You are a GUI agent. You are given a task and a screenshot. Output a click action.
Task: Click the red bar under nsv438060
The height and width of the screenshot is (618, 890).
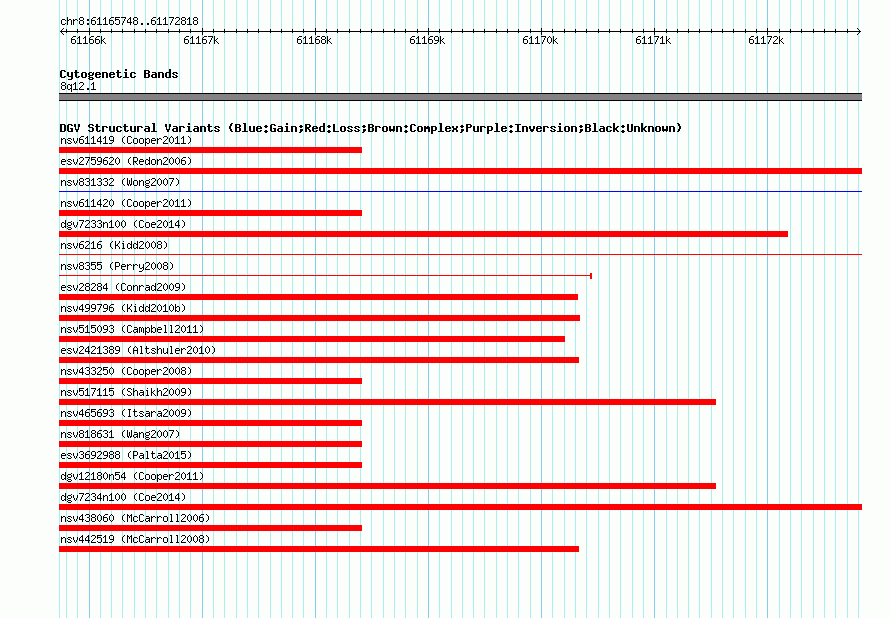[211, 528]
